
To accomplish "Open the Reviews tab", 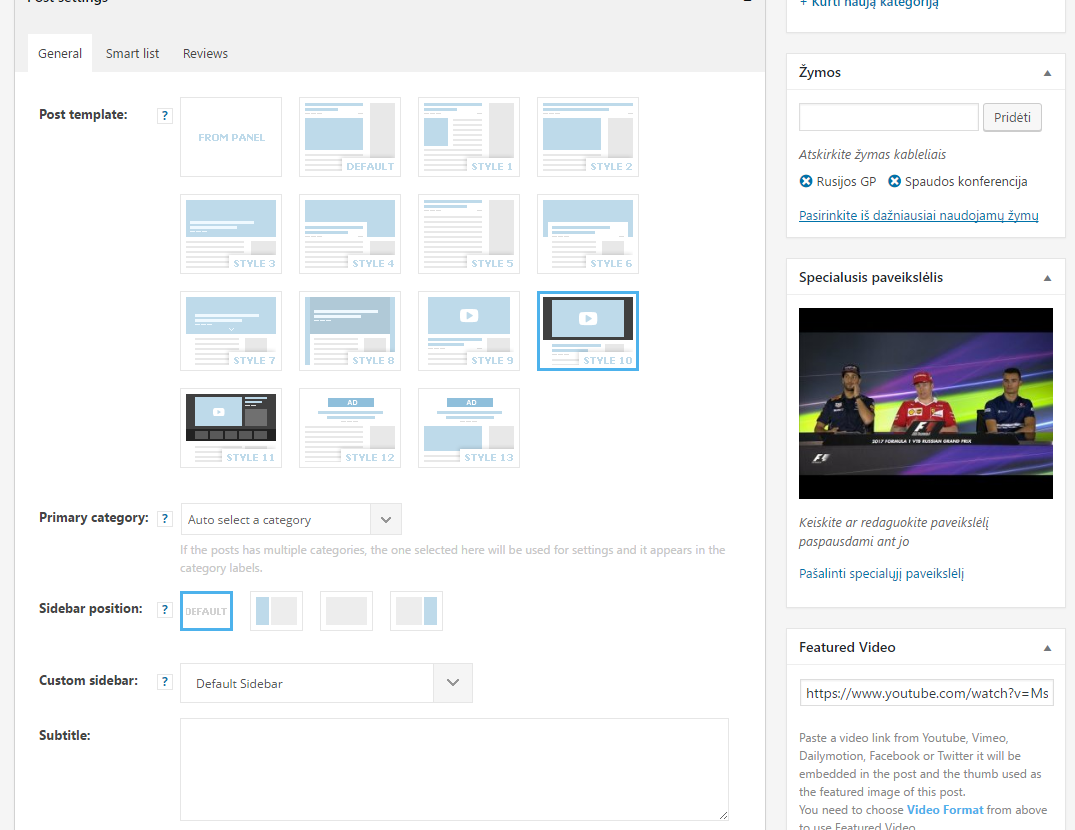I will (x=205, y=53).
